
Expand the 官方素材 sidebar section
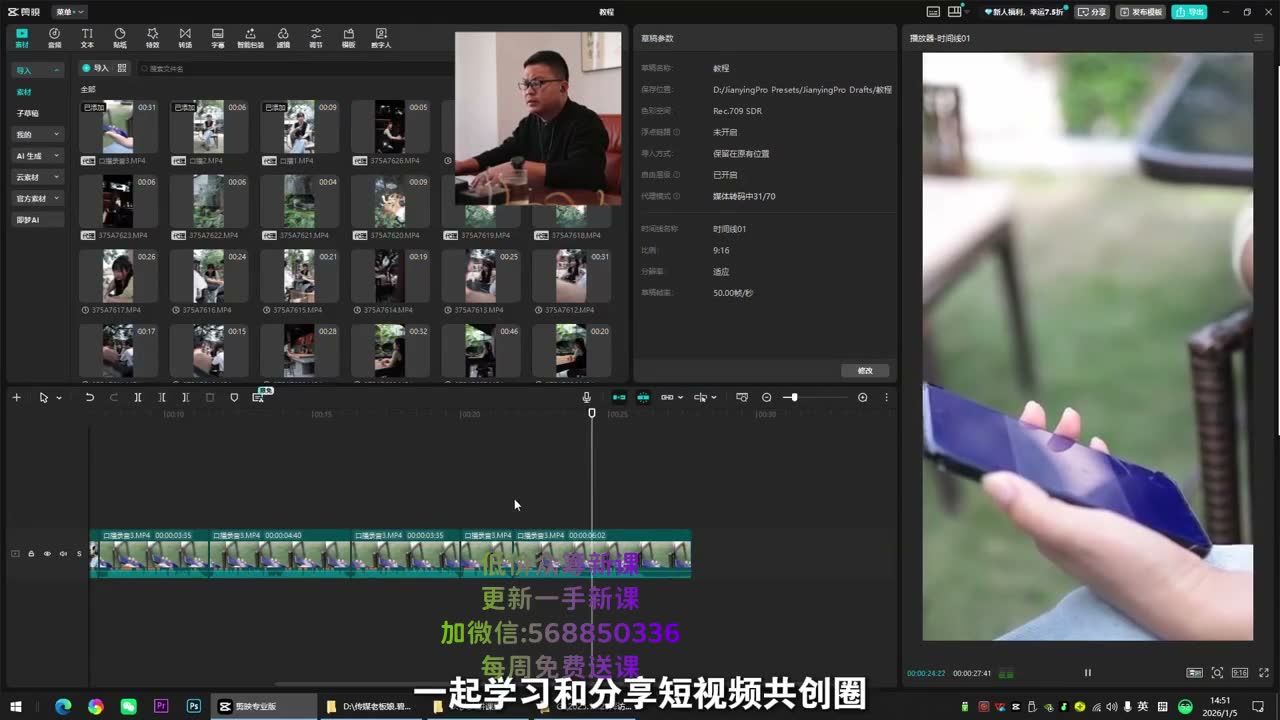tap(38, 198)
